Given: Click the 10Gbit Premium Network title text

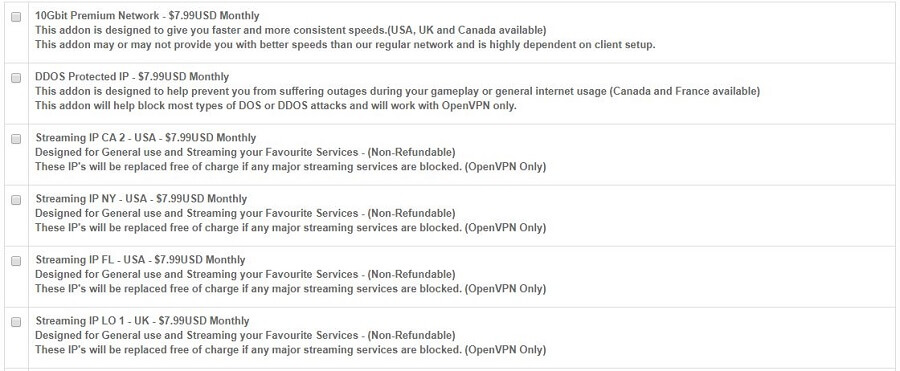Looking at the screenshot, I should tap(147, 16).
